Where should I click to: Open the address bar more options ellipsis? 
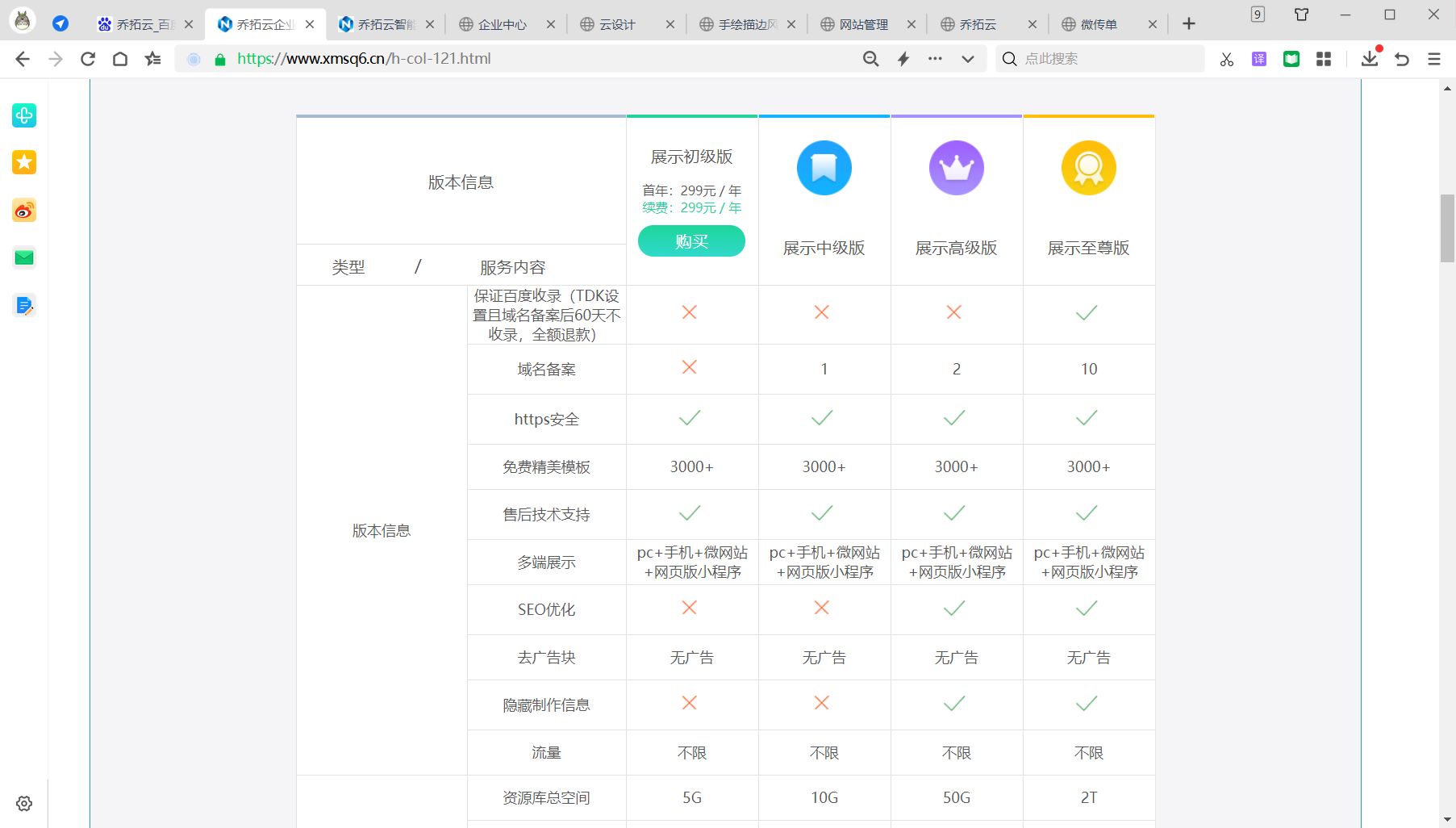point(935,59)
